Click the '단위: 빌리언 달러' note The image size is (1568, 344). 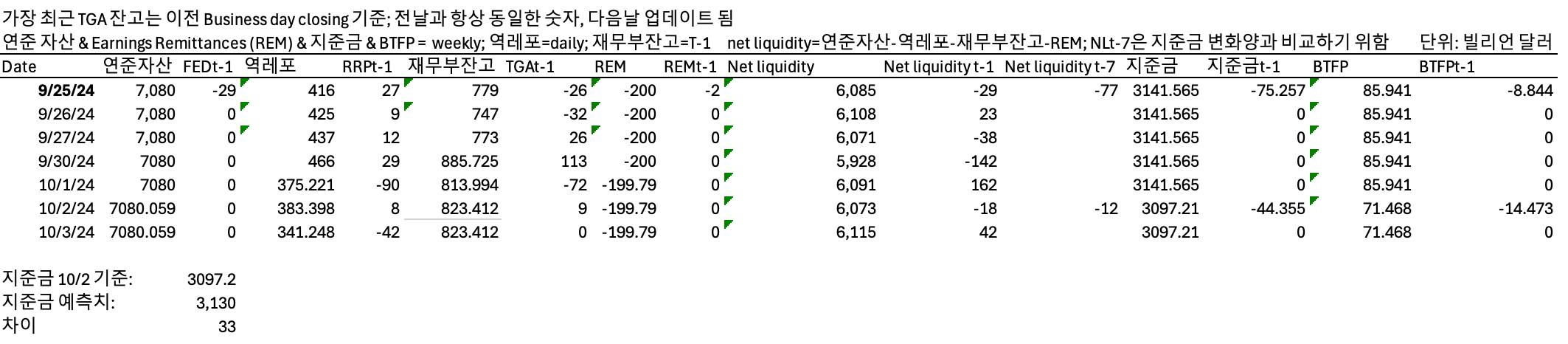pyautogui.click(x=1485, y=43)
